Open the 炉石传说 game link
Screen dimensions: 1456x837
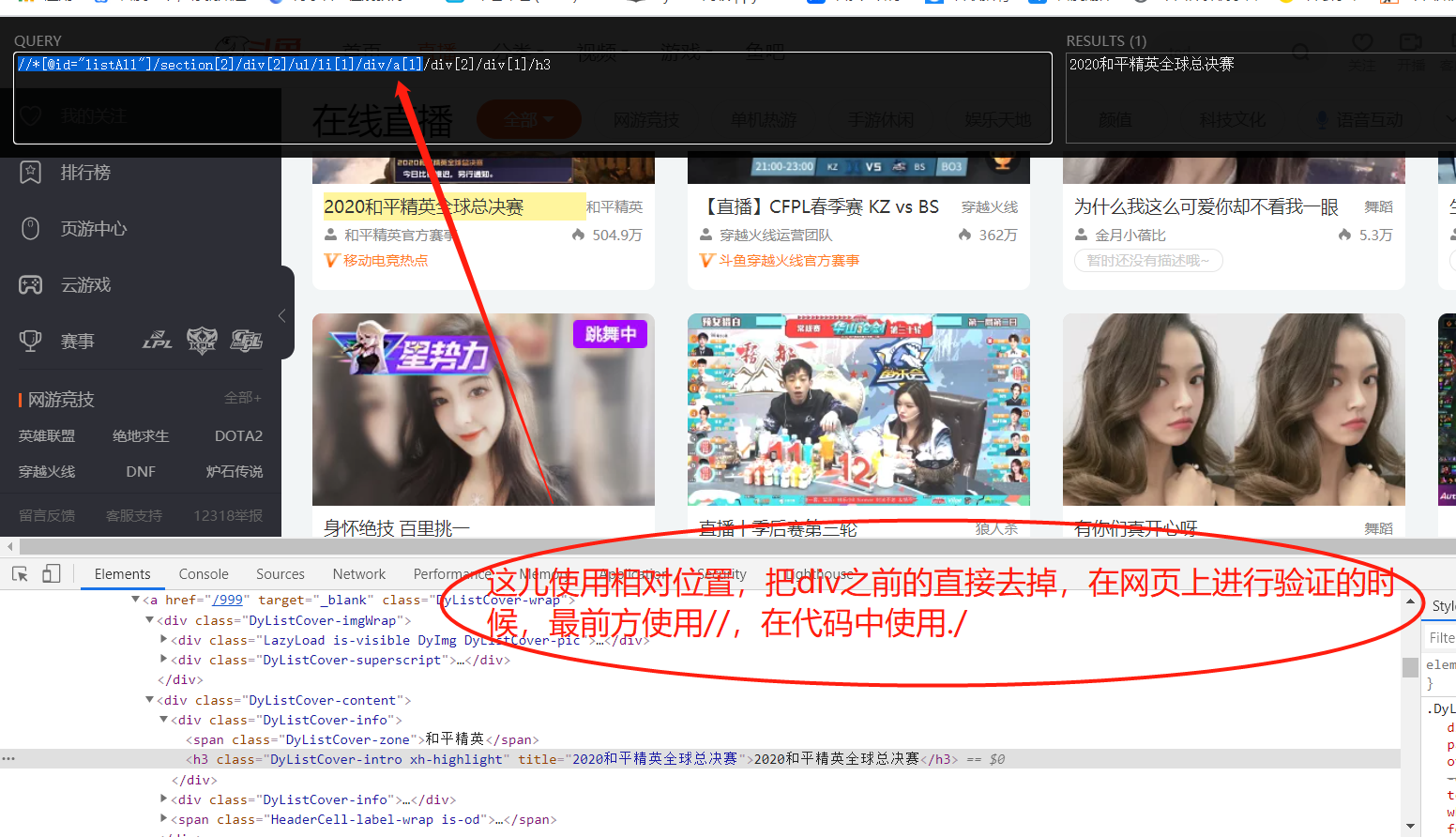[235, 472]
